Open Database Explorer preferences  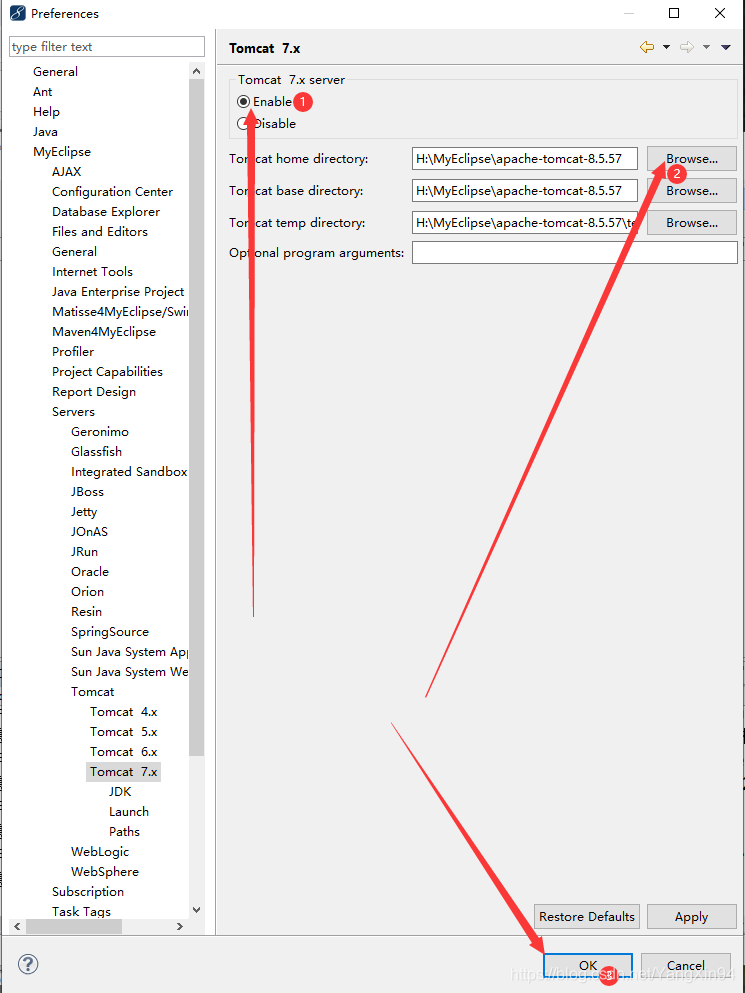(106, 212)
